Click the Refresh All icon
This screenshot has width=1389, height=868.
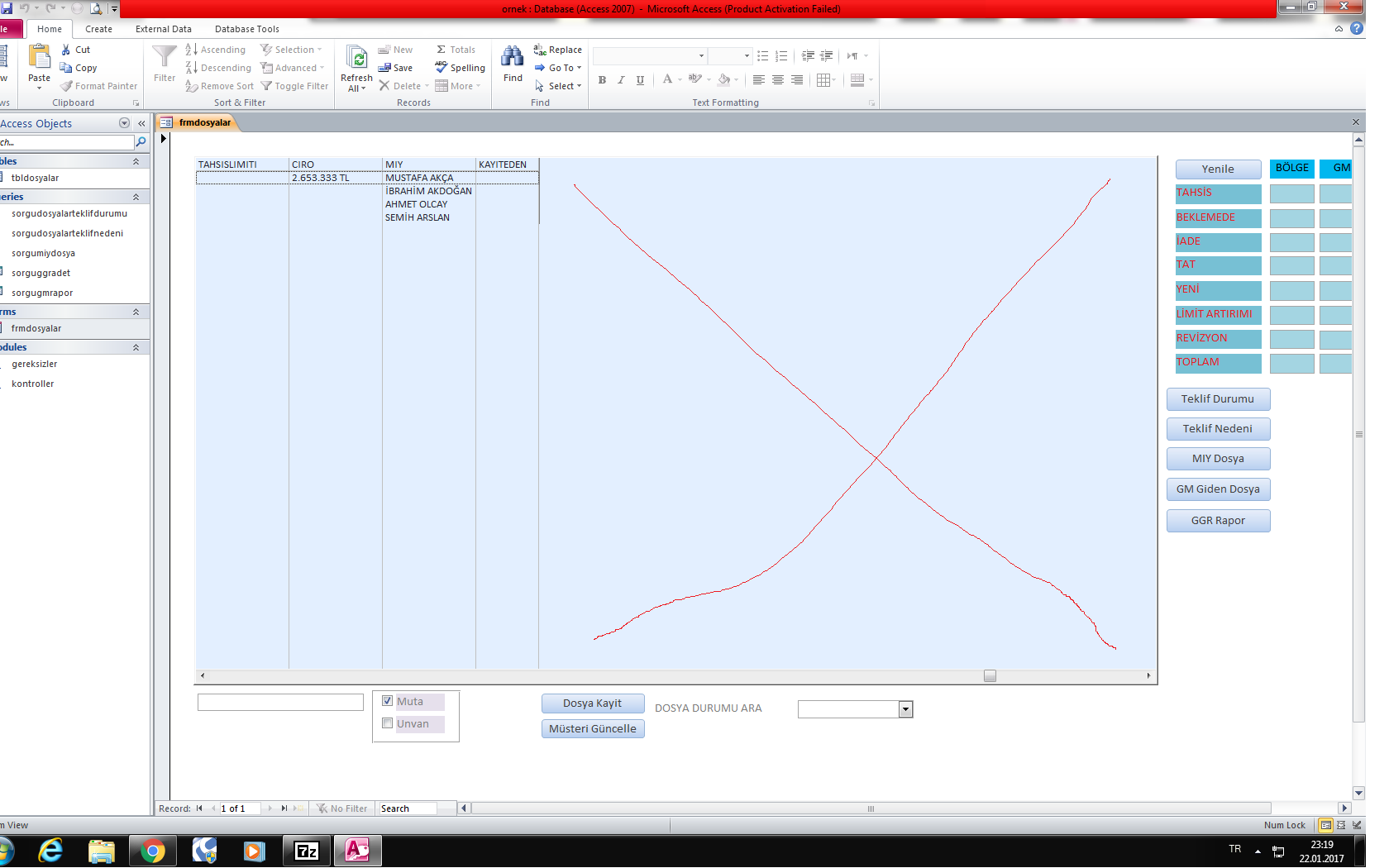point(357,58)
